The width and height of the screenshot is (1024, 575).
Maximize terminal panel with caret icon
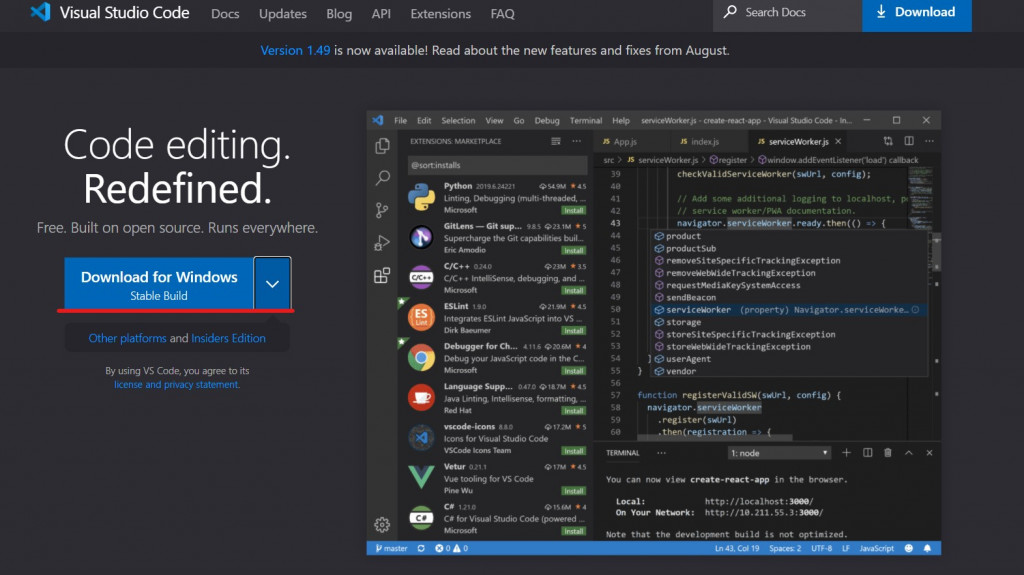coord(908,453)
